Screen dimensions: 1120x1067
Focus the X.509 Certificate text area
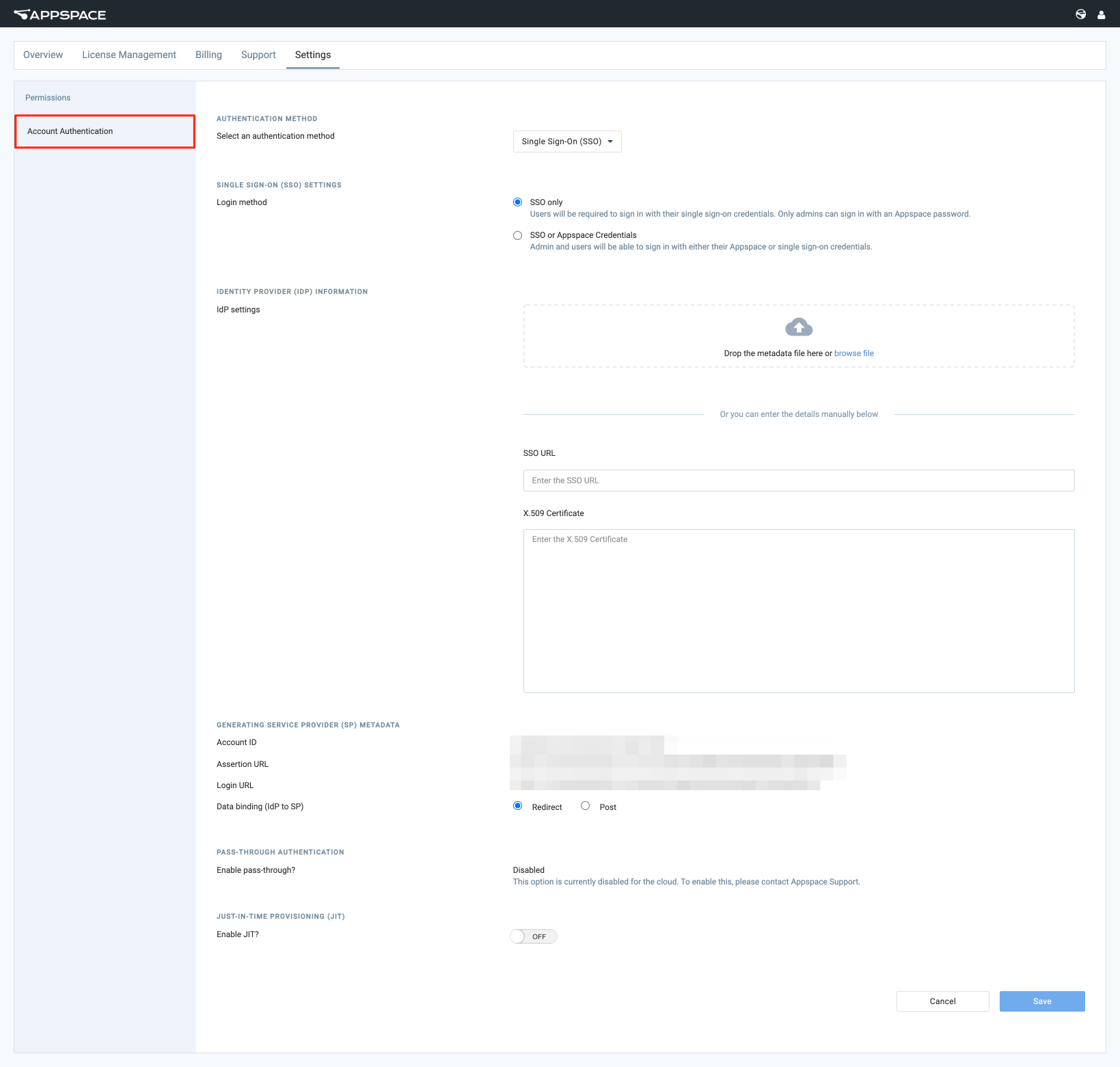coord(799,611)
